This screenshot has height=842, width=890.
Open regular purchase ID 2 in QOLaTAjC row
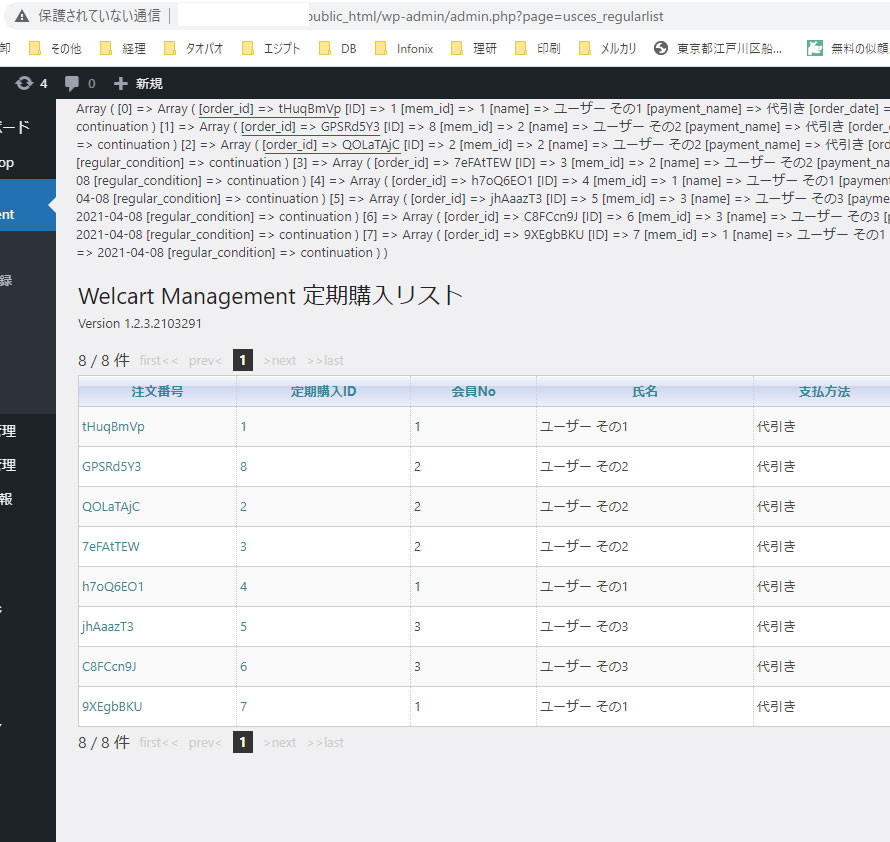pos(244,506)
